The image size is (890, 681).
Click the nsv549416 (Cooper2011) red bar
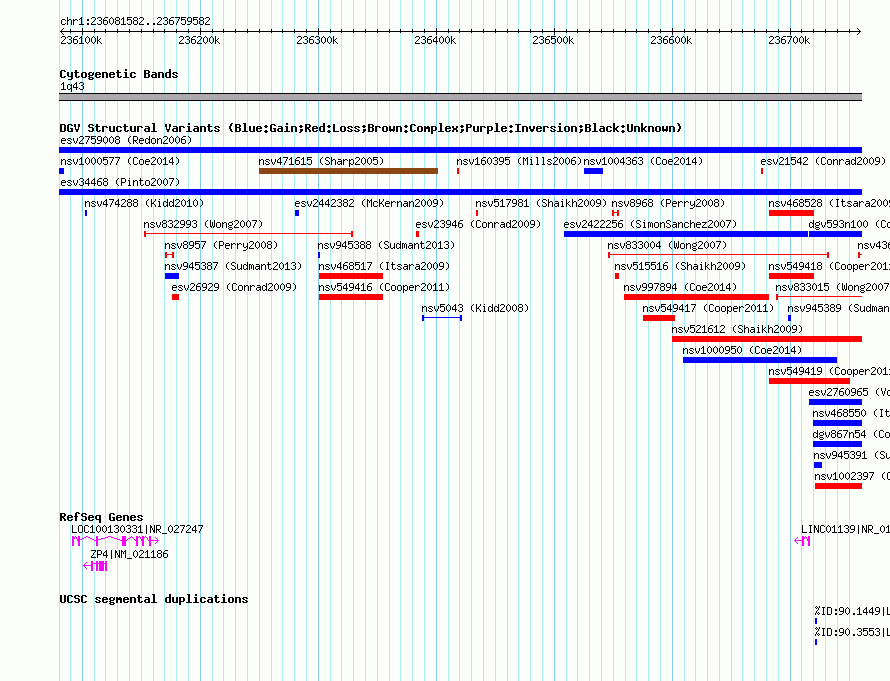[351, 297]
